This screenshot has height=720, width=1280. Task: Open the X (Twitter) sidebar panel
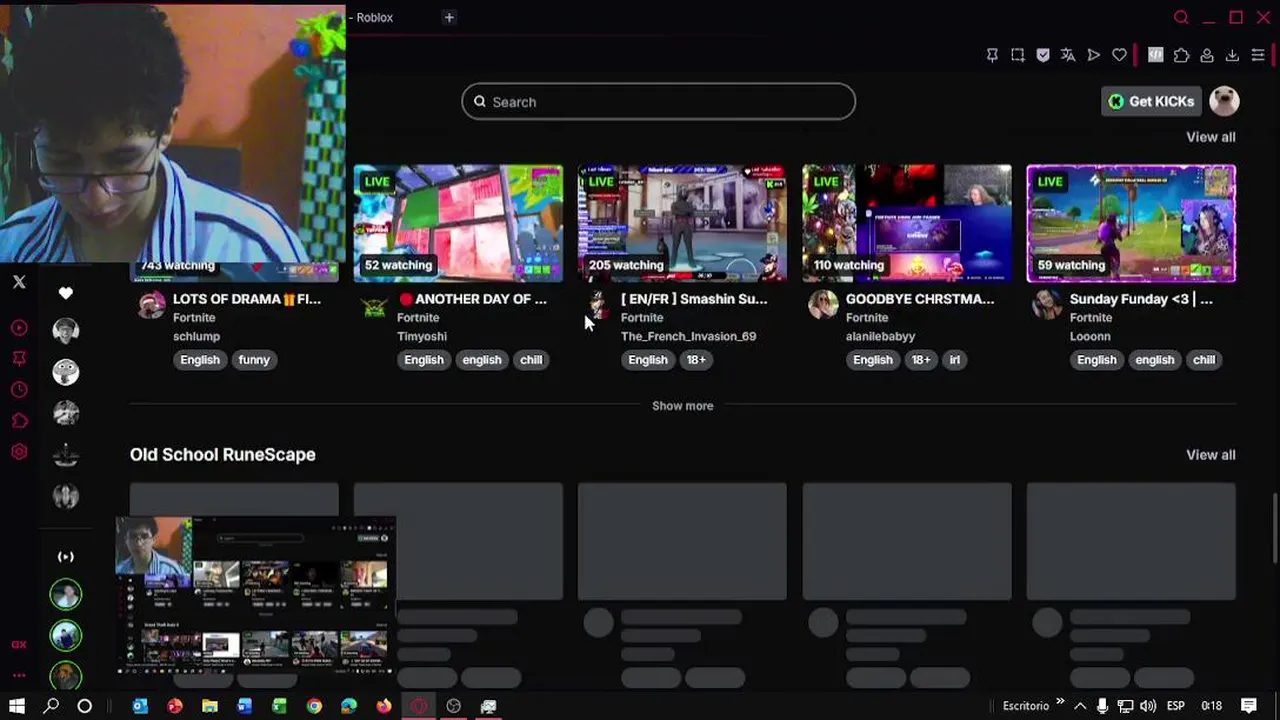click(19, 283)
